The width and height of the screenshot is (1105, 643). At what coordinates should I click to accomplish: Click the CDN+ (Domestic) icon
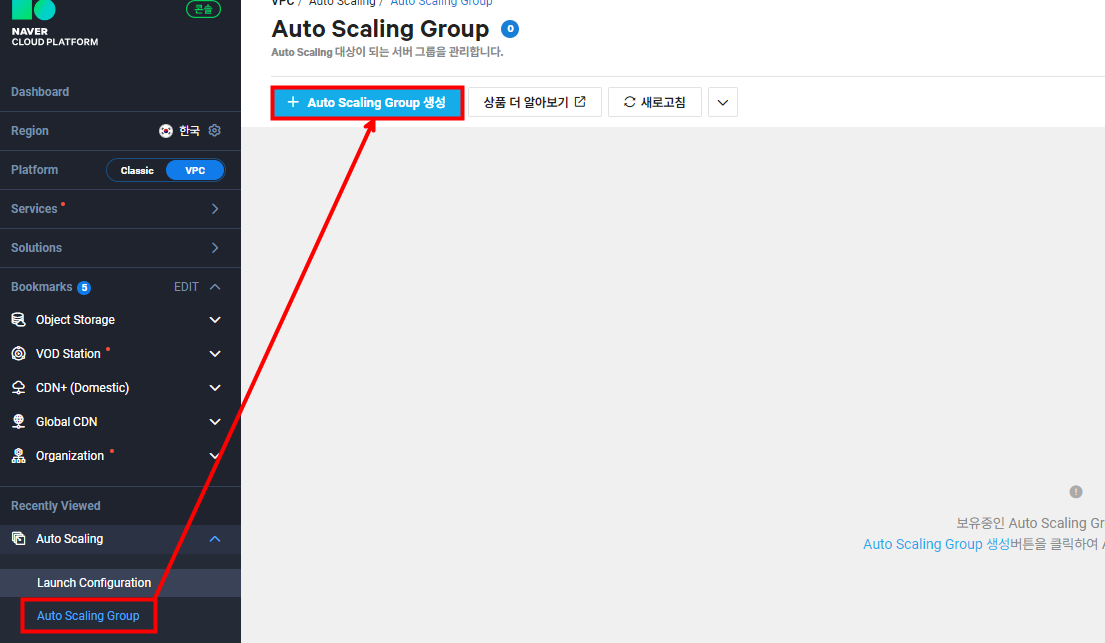[19, 387]
